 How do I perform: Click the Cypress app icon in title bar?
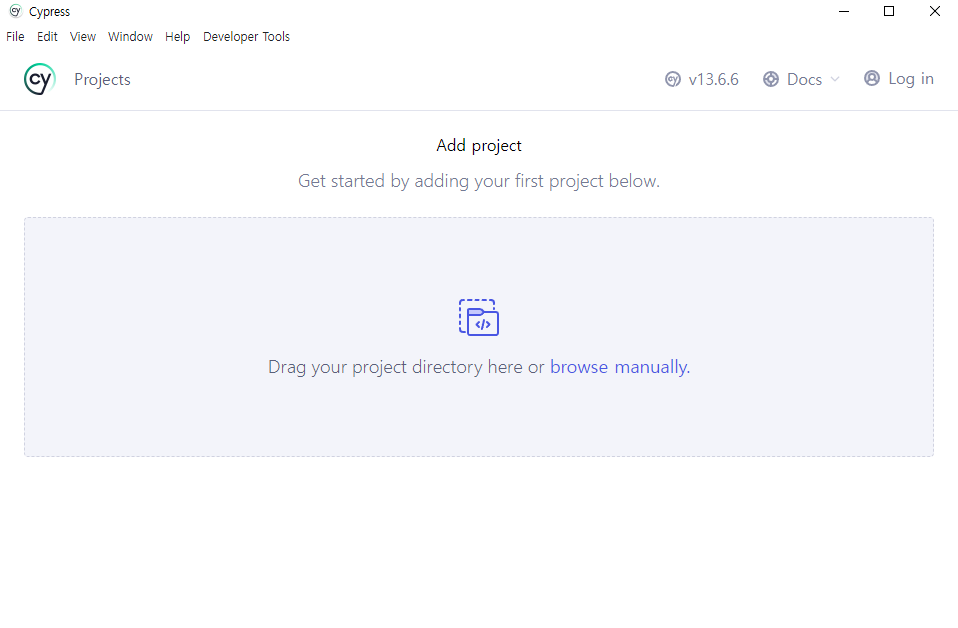(x=15, y=11)
